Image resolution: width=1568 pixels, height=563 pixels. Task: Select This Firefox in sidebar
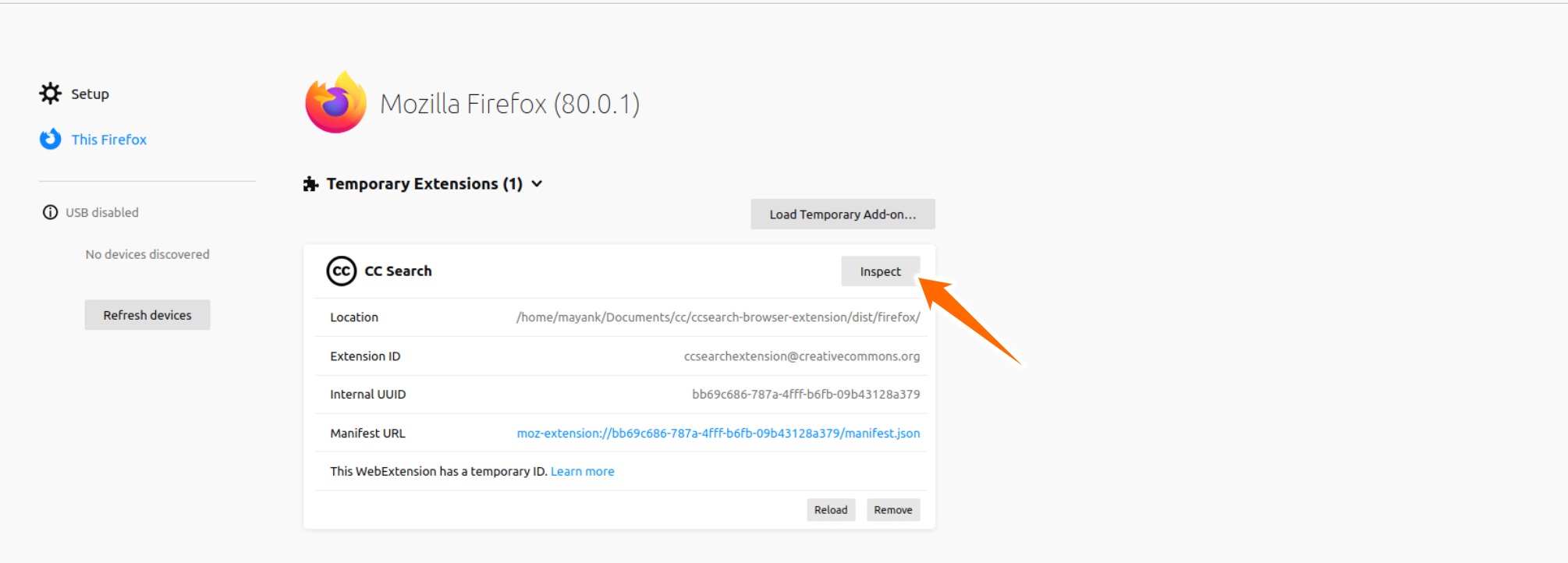coord(109,140)
